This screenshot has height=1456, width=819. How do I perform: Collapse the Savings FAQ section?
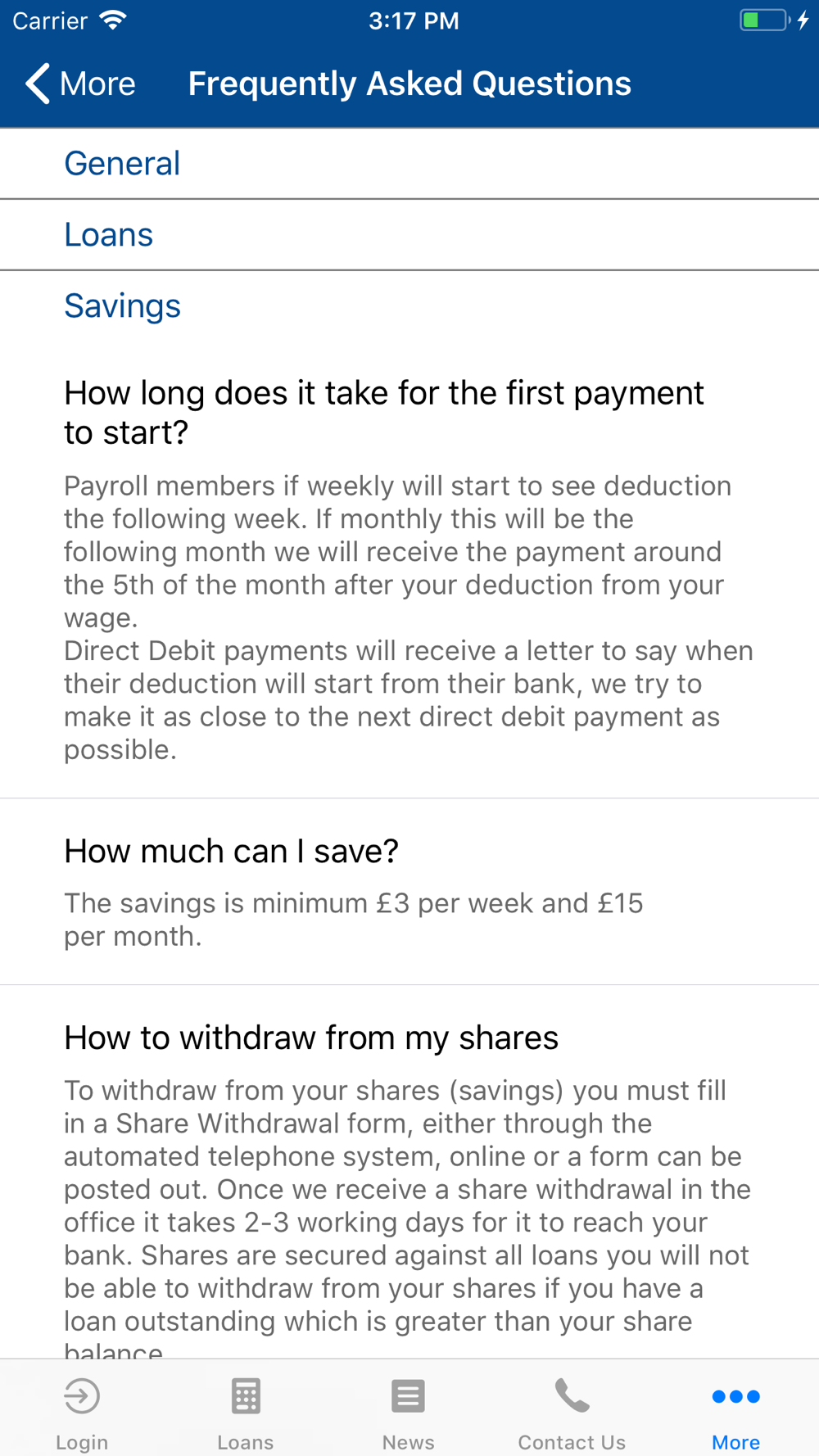click(409, 306)
